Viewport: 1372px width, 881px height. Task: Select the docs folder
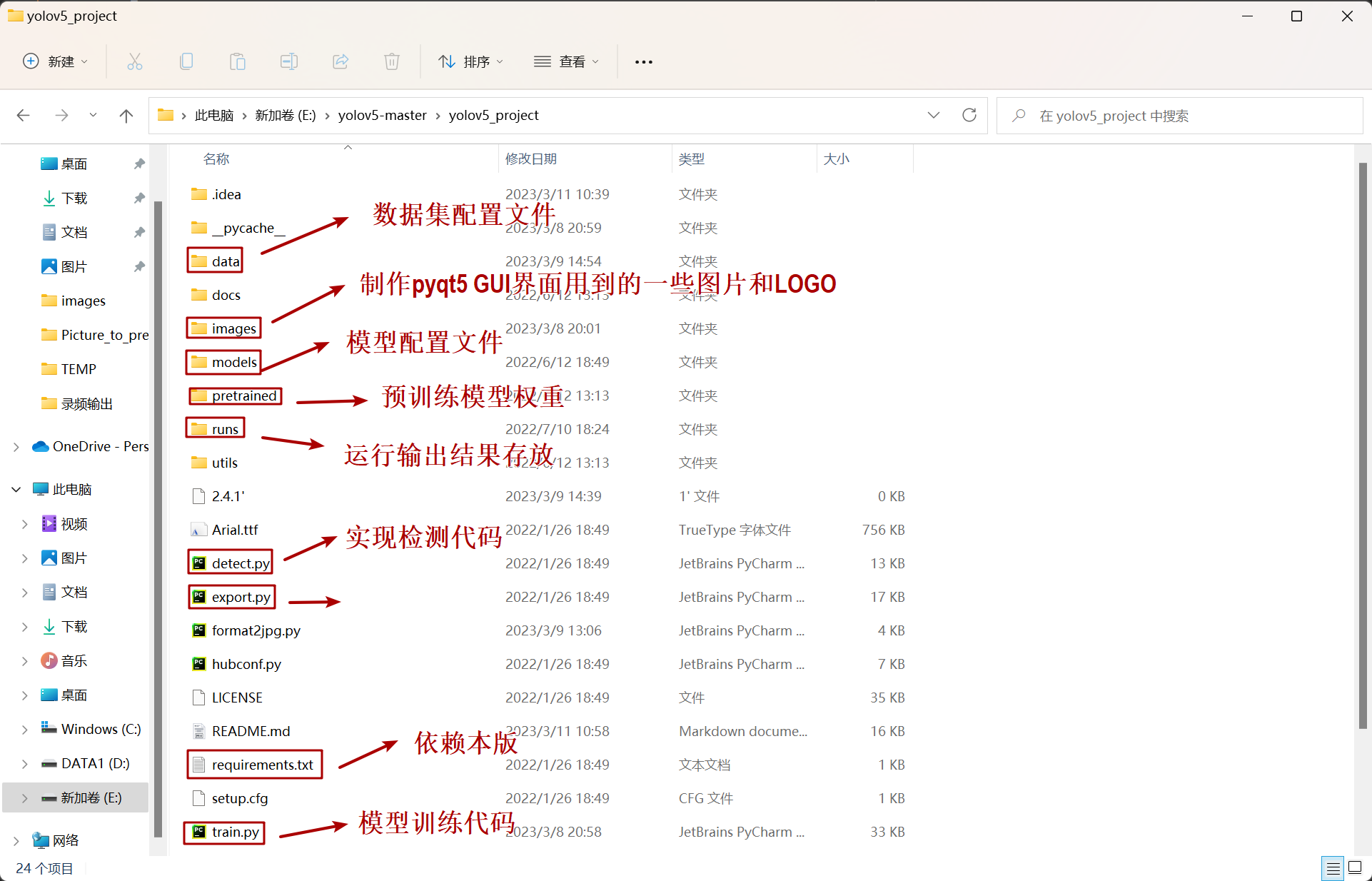click(x=216, y=295)
